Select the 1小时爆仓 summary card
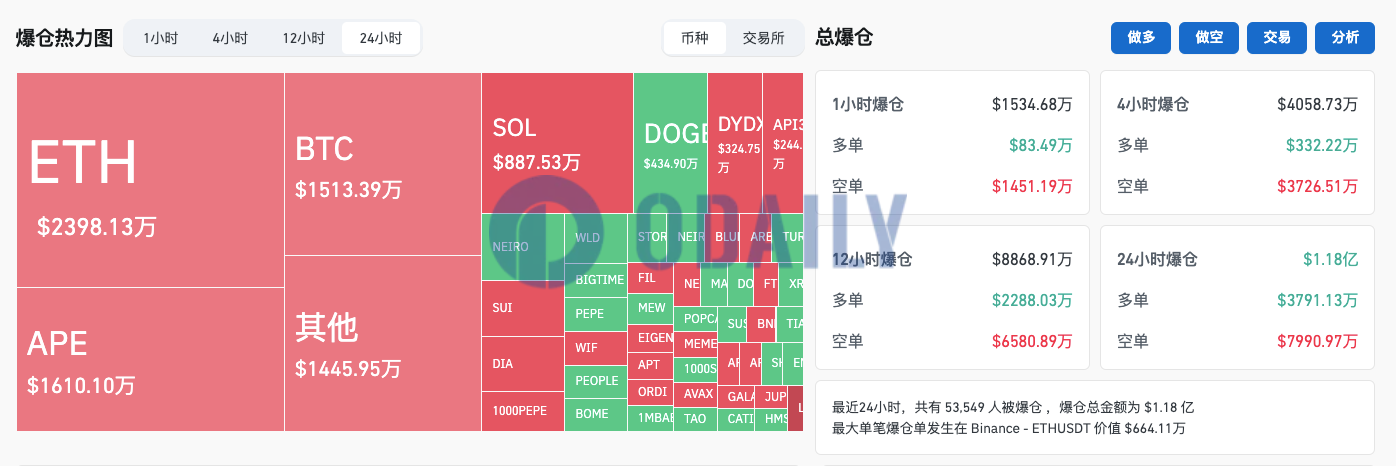The height and width of the screenshot is (466, 1396). point(952,142)
